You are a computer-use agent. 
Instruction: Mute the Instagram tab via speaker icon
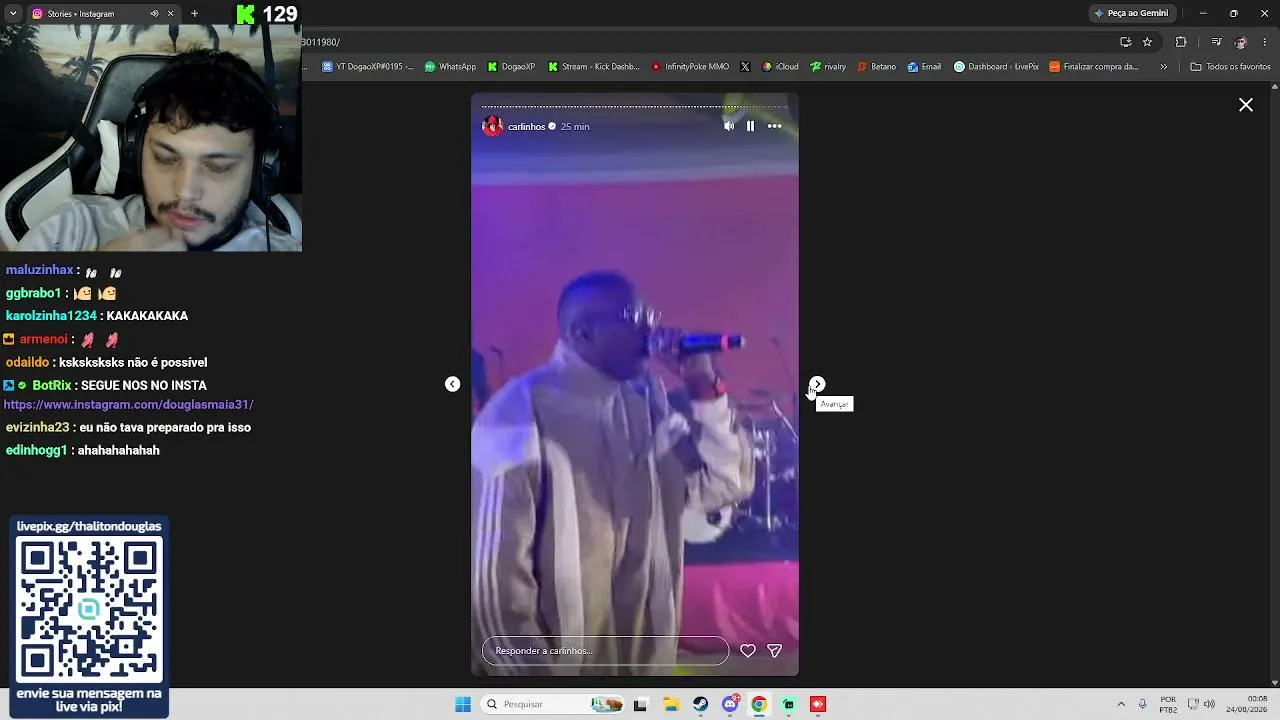(x=154, y=14)
